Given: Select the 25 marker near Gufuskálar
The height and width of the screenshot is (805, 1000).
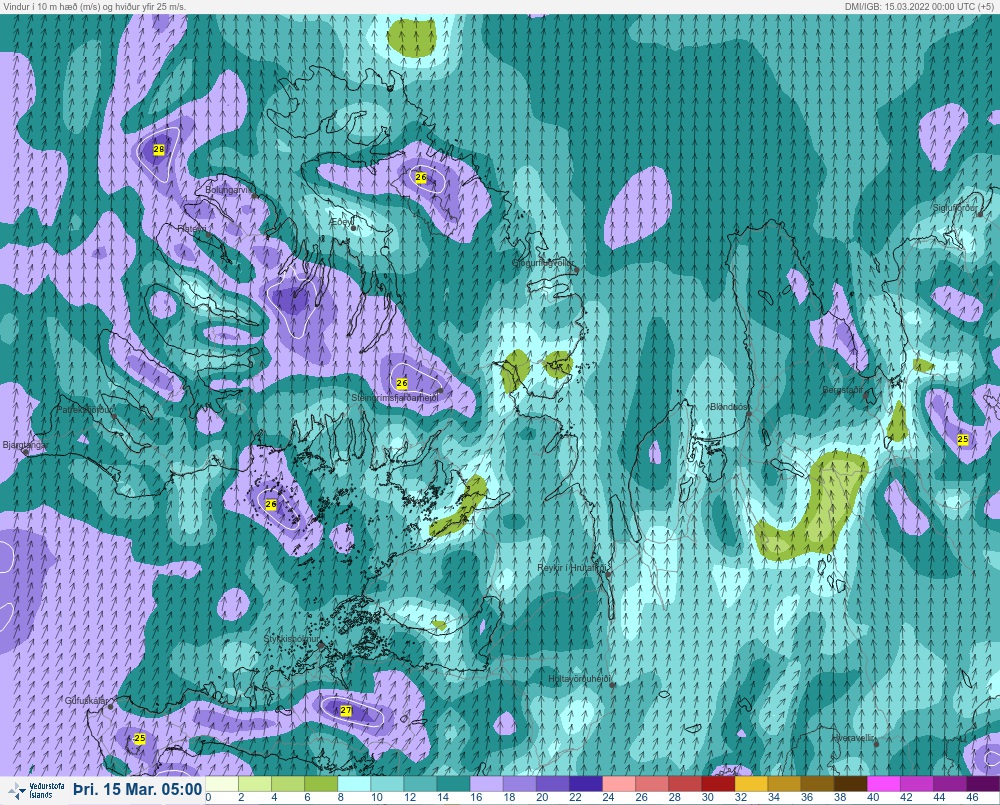Looking at the screenshot, I should [140, 738].
